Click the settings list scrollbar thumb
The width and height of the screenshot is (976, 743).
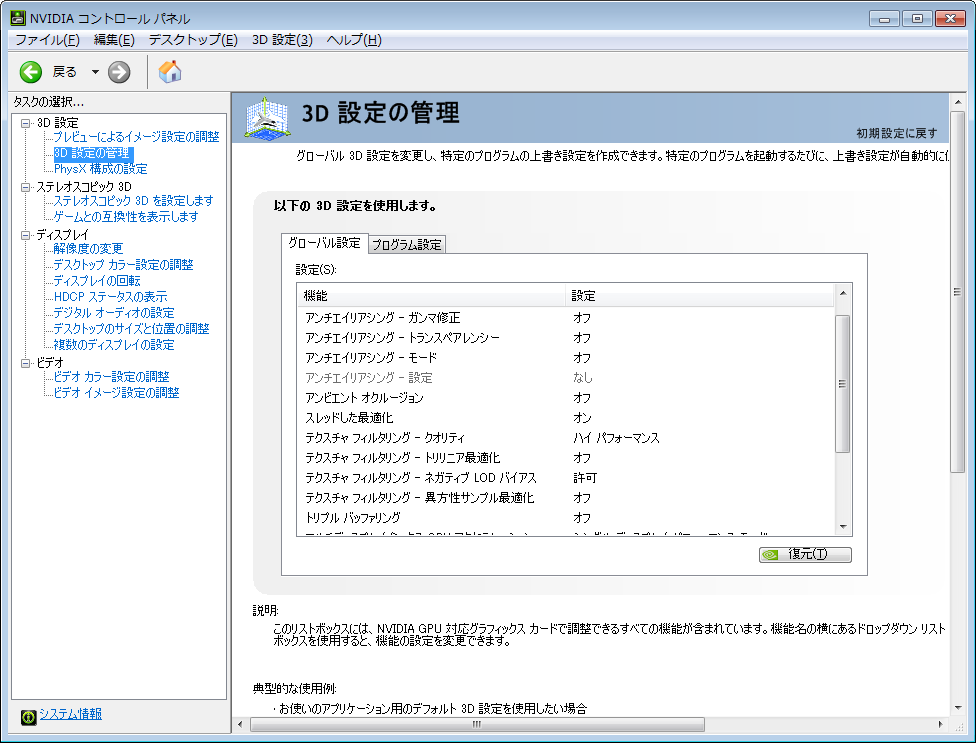coord(843,384)
